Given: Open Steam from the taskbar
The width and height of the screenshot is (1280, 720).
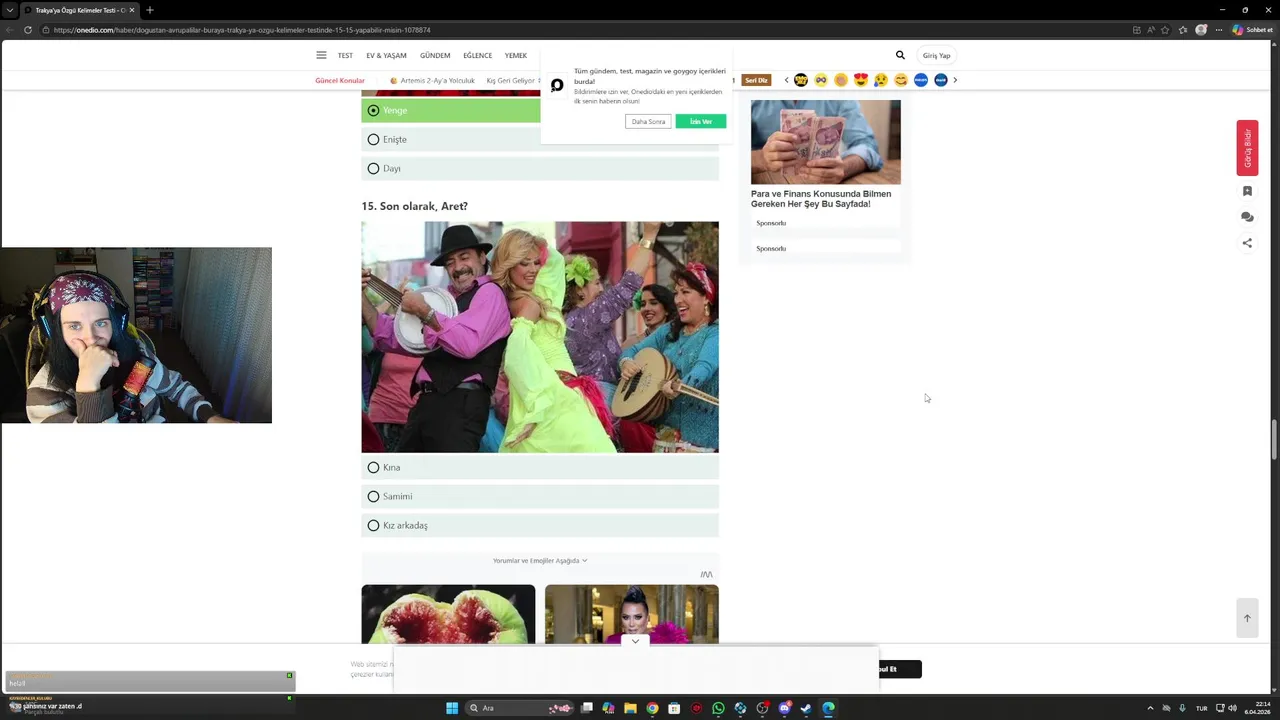Looking at the screenshot, I should (806, 708).
